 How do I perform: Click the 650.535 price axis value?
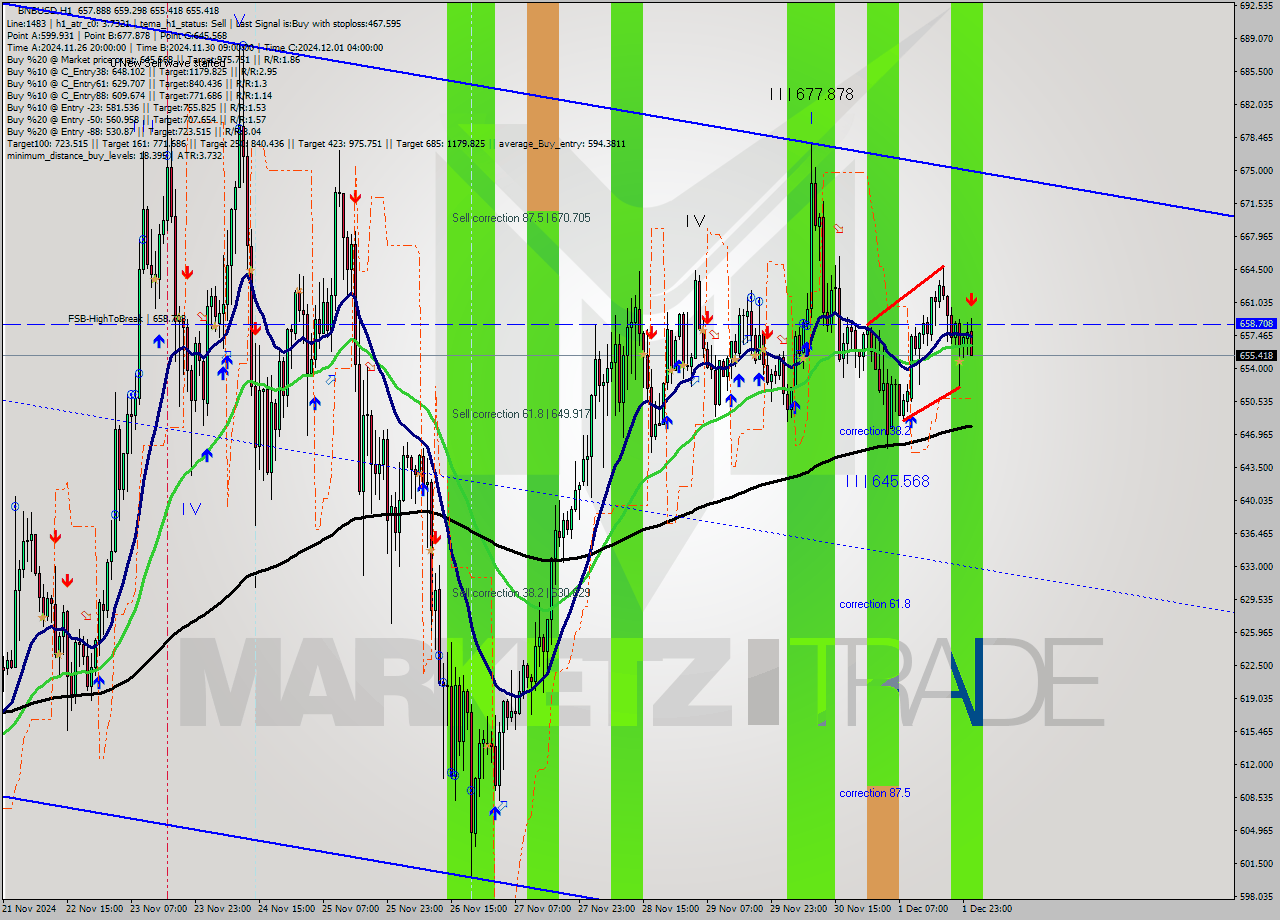pyautogui.click(x=1256, y=401)
